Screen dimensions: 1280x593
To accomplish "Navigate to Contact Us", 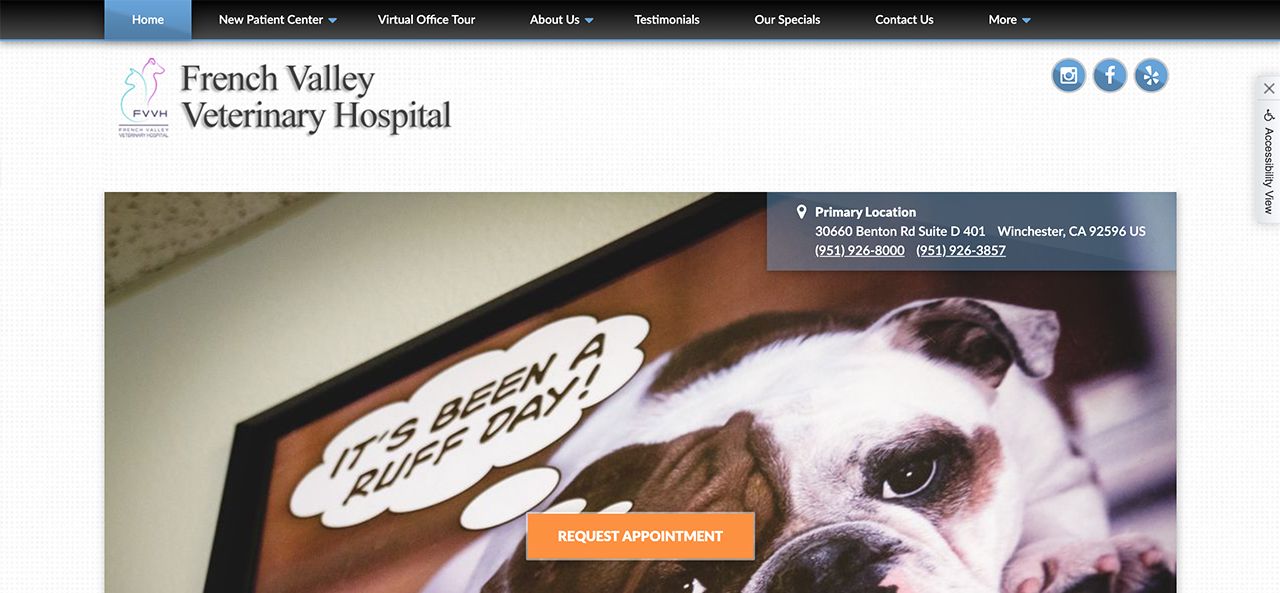I will (x=904, y=20).
